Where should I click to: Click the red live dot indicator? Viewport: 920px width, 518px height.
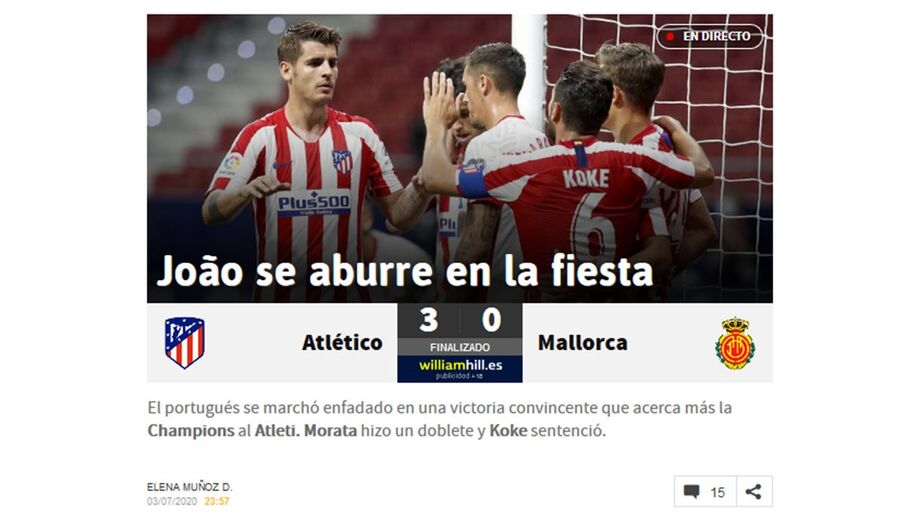point(669,36)
